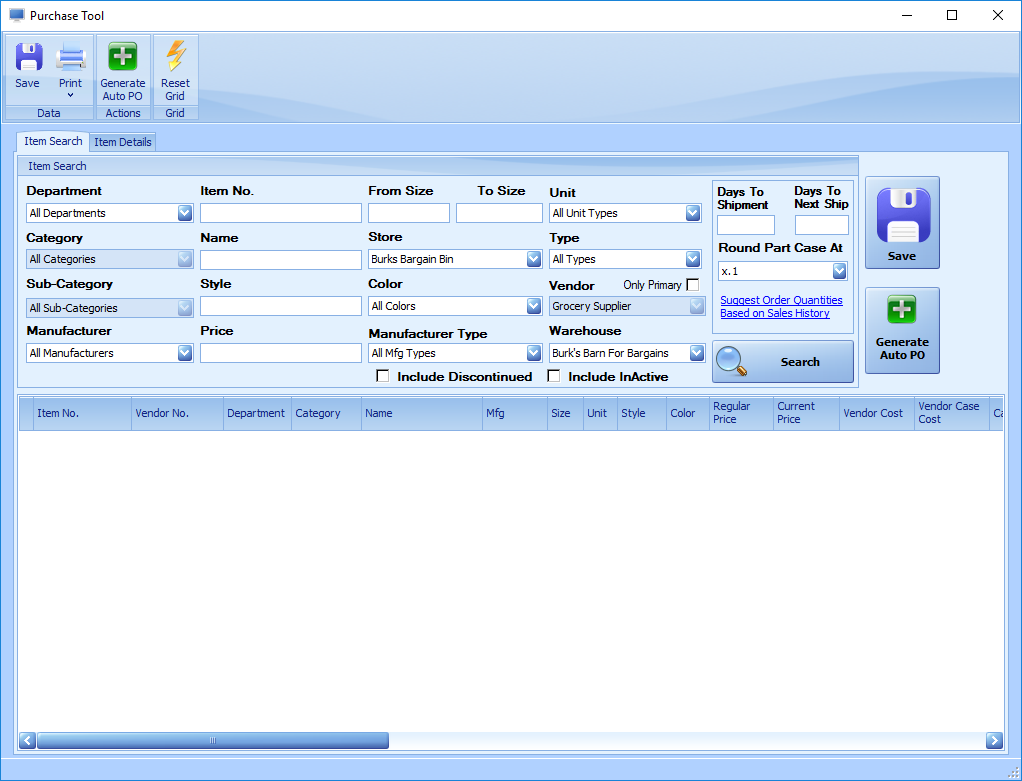
Task: Select the Item Search tab
Action: (52, 141)
